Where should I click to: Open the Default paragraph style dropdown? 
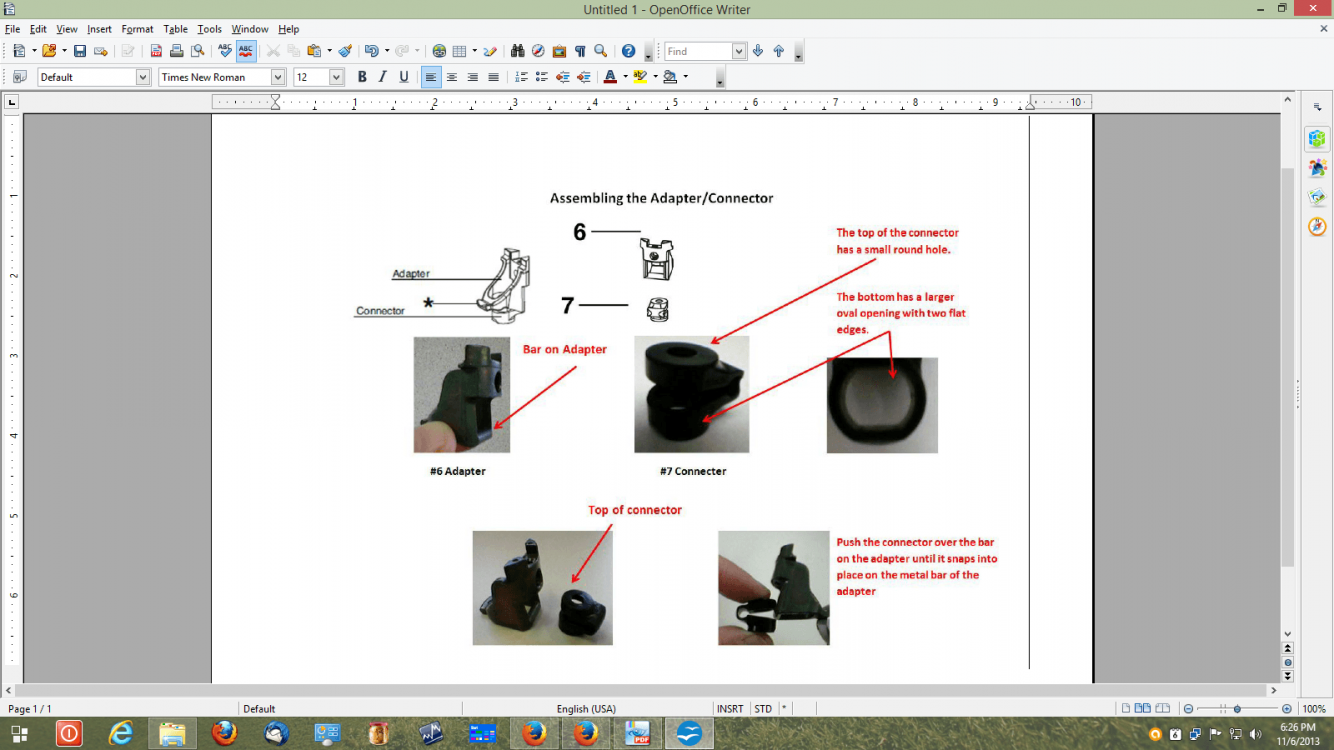[x=142, y=77]
